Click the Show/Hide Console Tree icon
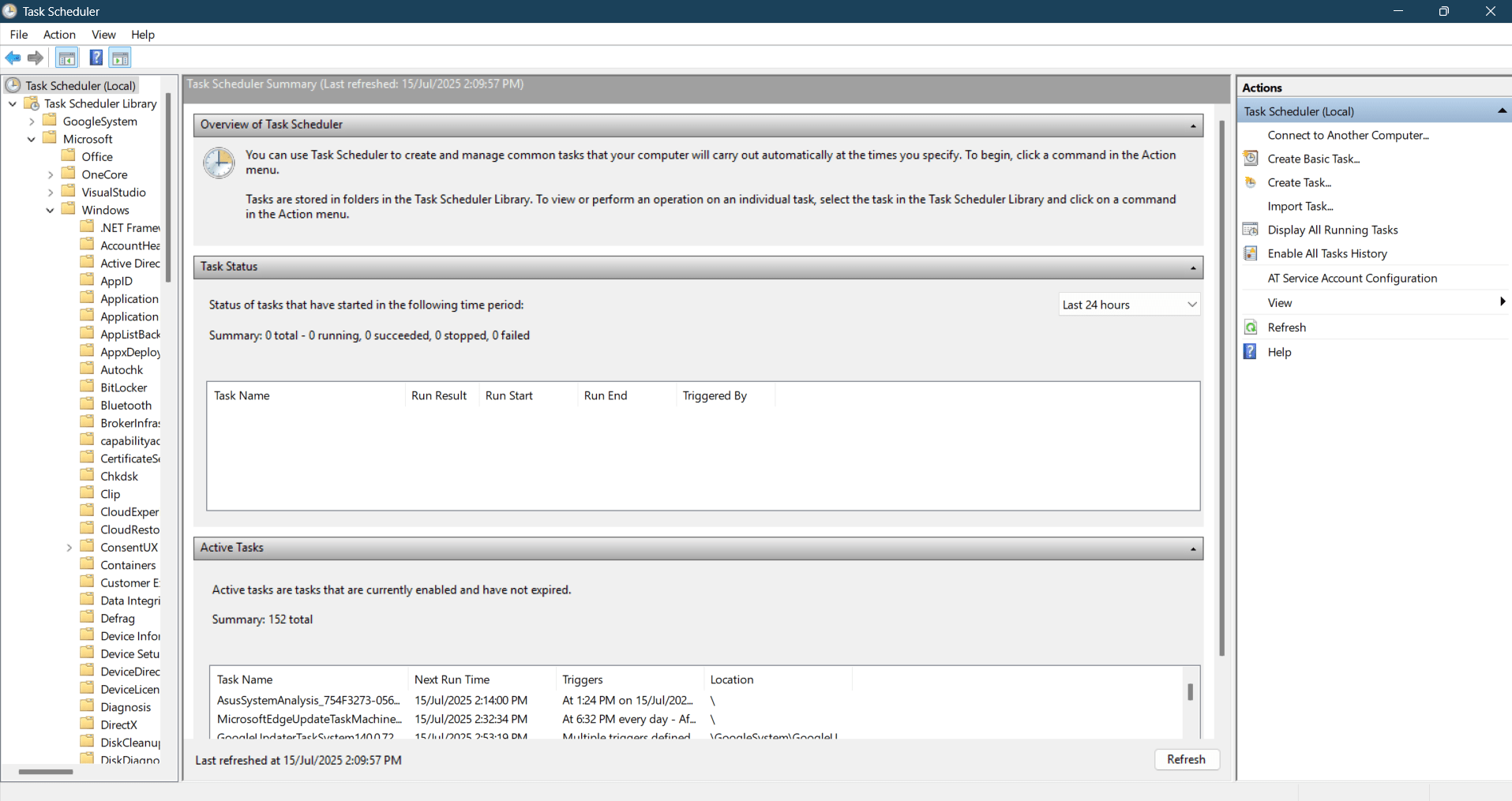Screen dimensions: 1512x801 tap(67, 58)
